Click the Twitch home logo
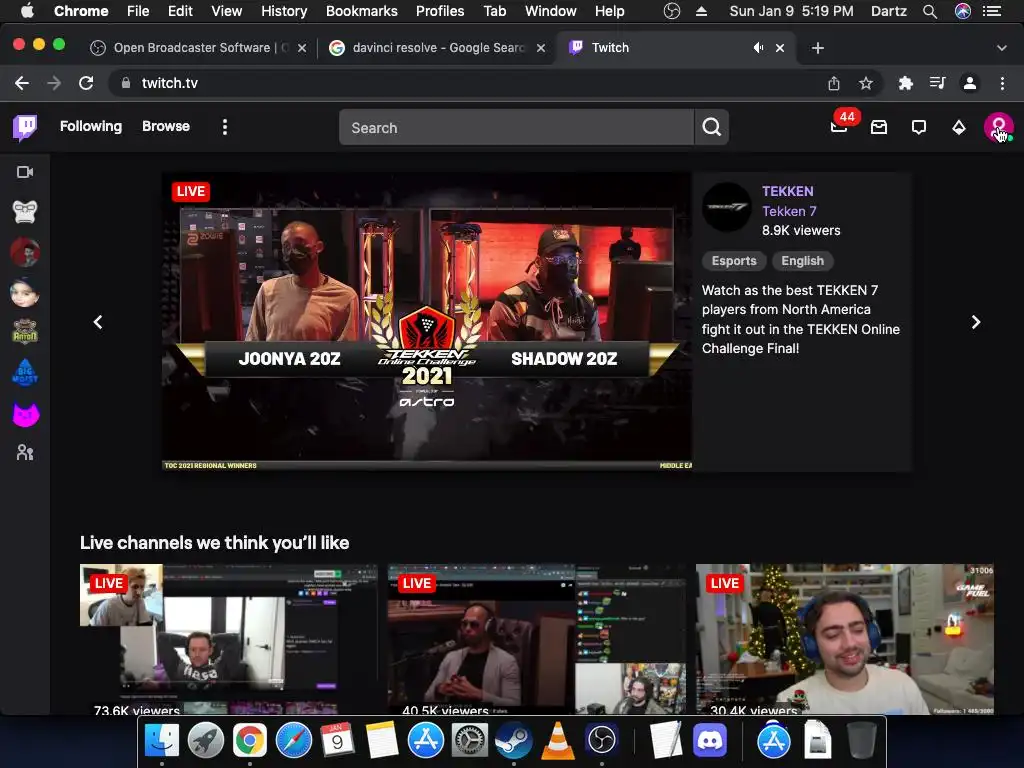This screenshot has width=1024, height=768. [x=25, y=127]
